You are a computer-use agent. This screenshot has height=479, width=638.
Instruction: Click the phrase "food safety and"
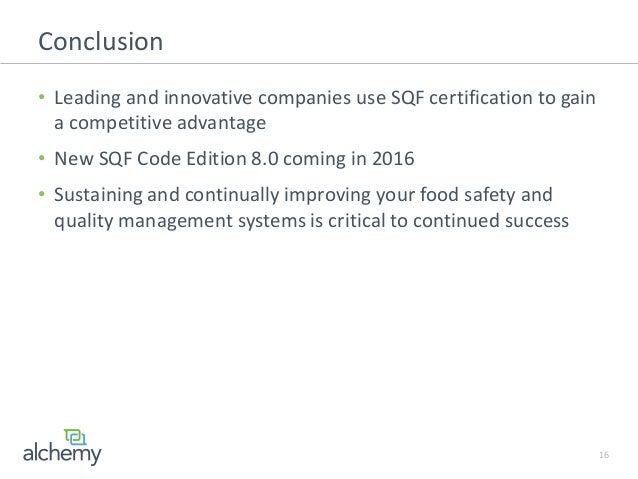click(x=486, y=194)
